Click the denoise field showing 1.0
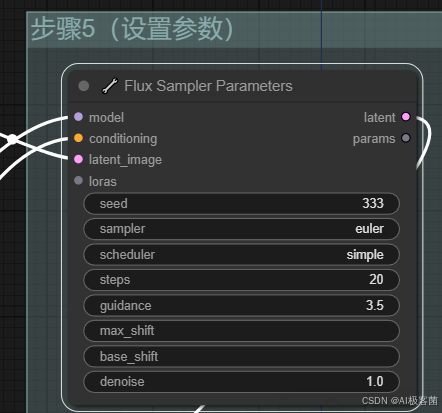Viewport: 442px width, 413px height. click(x=241, y=382)
